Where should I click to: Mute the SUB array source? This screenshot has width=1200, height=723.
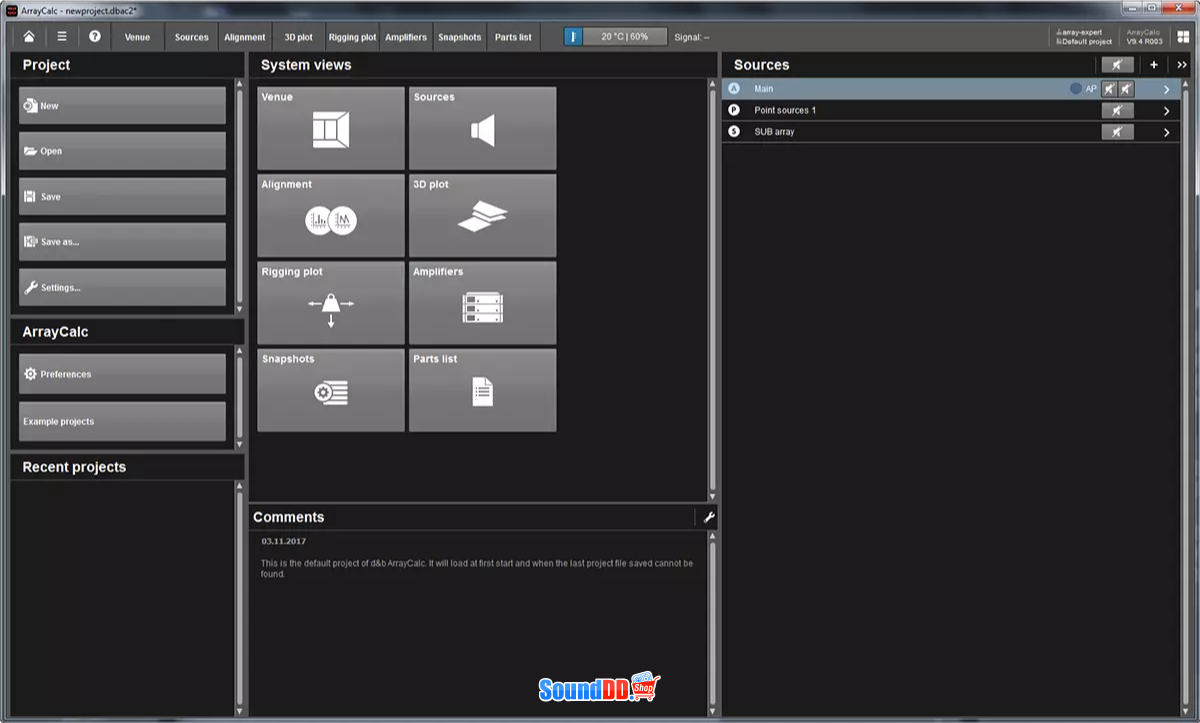(x=1118, y=132)
